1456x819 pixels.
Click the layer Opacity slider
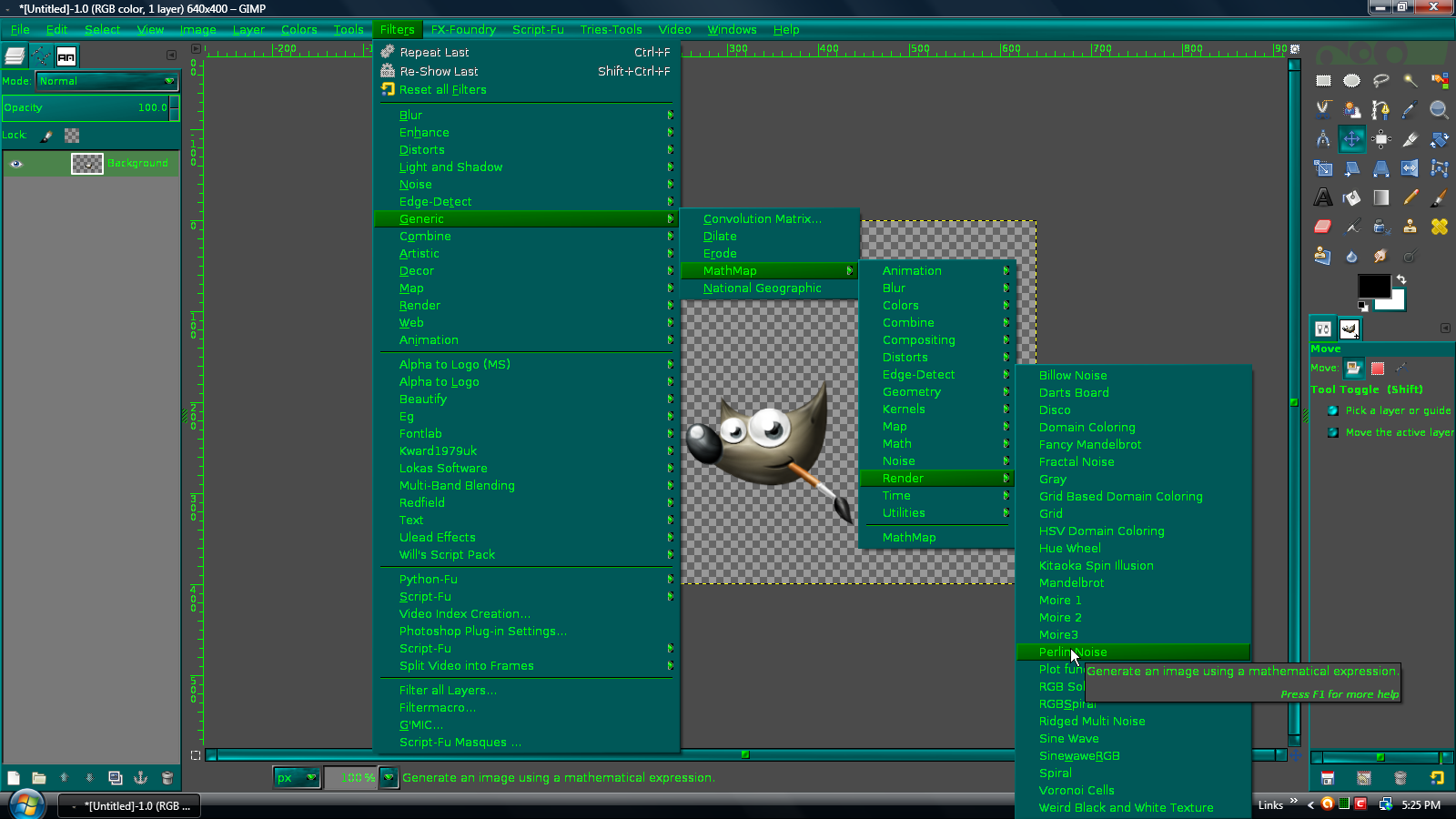tap(90, 108)
